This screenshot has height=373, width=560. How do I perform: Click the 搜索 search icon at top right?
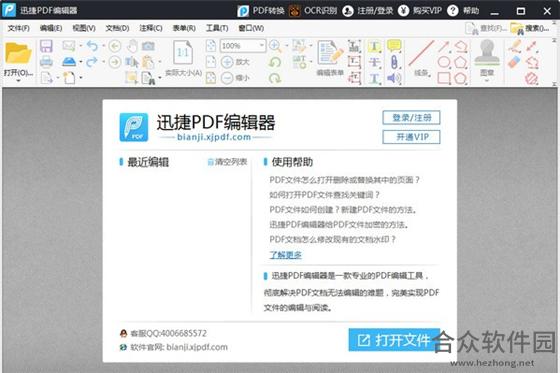coord(517,28)
